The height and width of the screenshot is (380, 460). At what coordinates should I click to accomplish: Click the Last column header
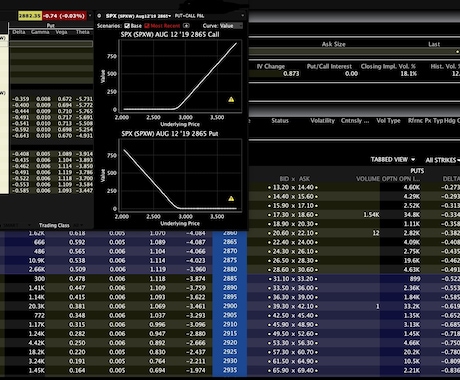point(434,44)
